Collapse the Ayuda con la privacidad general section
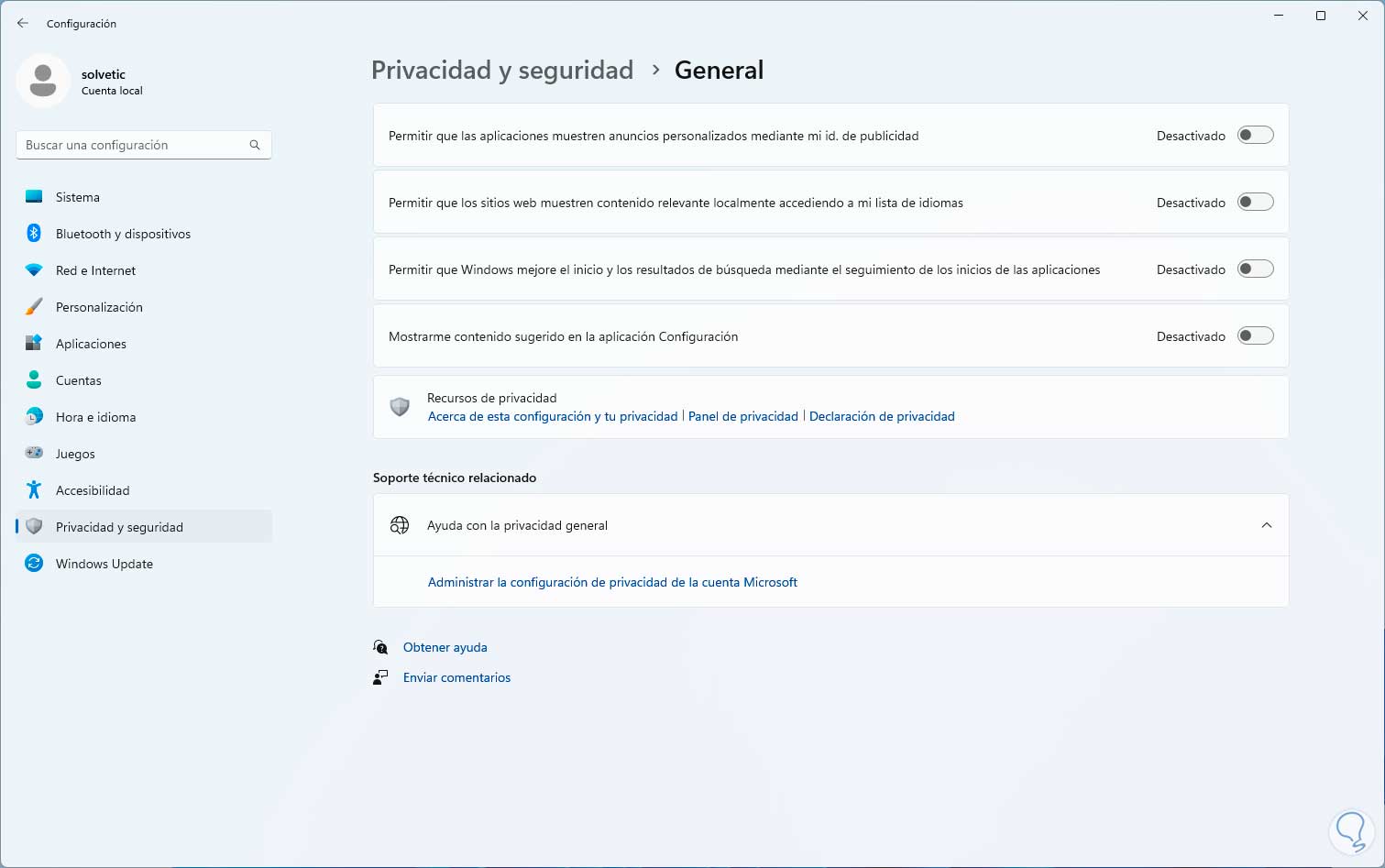Viewport: 1385px width, 868px height. tap(1266, 525)
